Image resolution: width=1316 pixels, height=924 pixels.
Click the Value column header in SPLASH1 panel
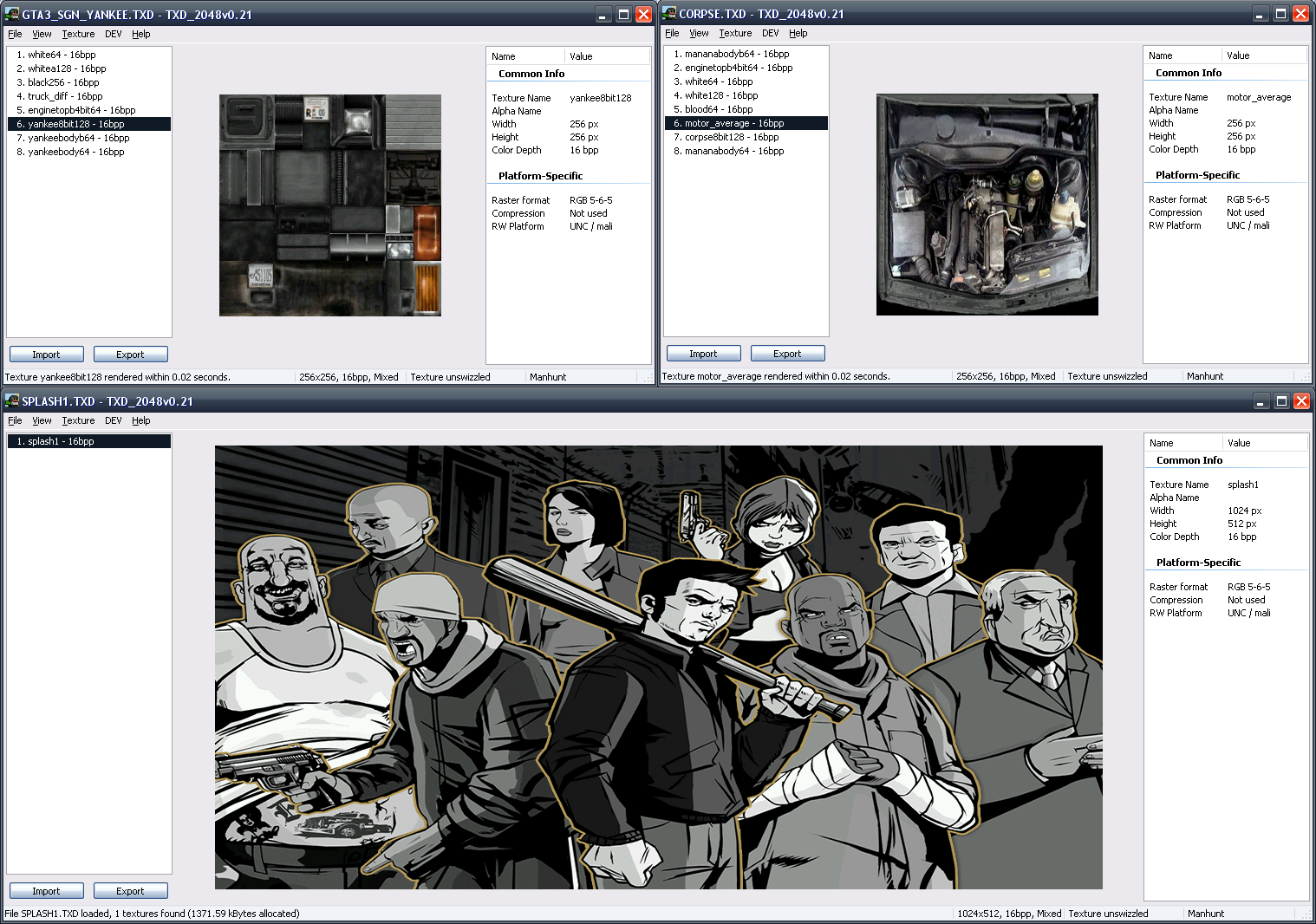tap(1239, 443)
